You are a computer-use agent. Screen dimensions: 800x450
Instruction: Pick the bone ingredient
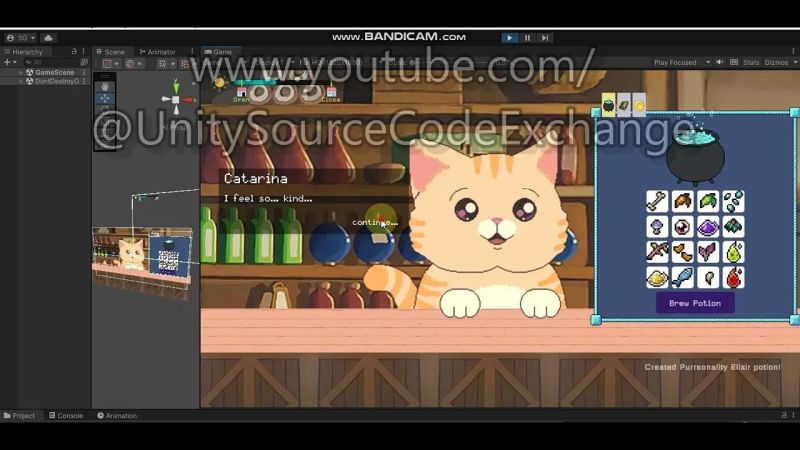tap(657, 201)
